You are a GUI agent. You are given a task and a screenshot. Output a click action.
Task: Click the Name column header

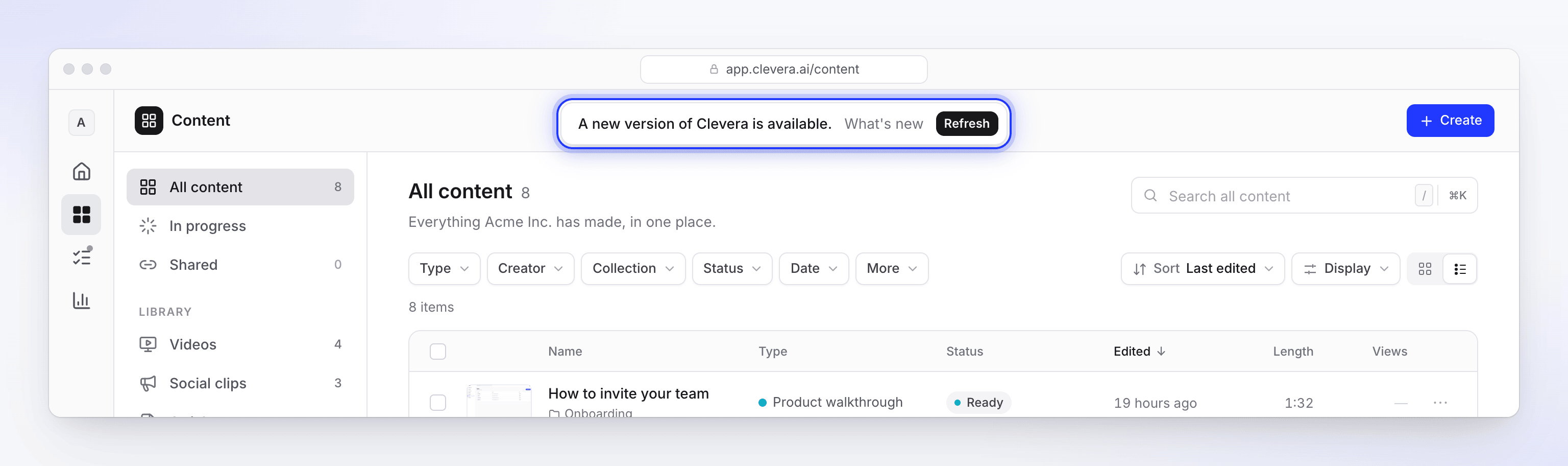[x=565, y=352]
